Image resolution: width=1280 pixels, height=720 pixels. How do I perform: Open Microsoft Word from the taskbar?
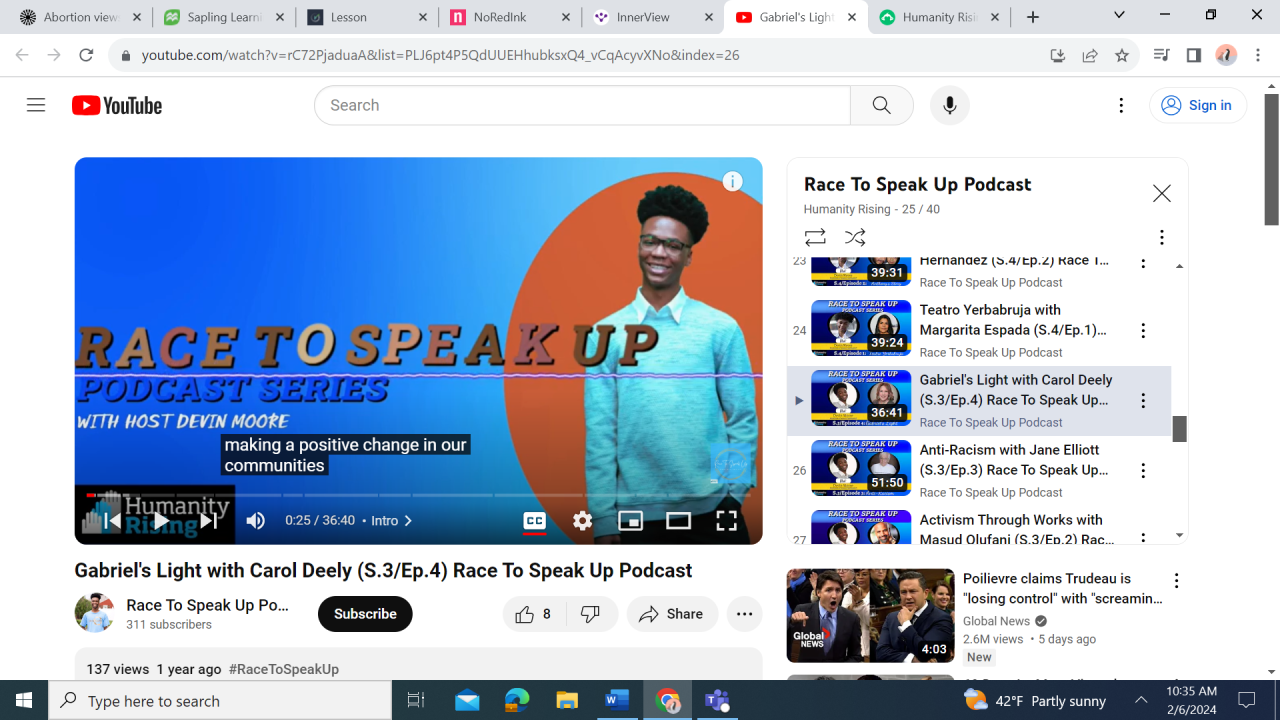(617, 700)
